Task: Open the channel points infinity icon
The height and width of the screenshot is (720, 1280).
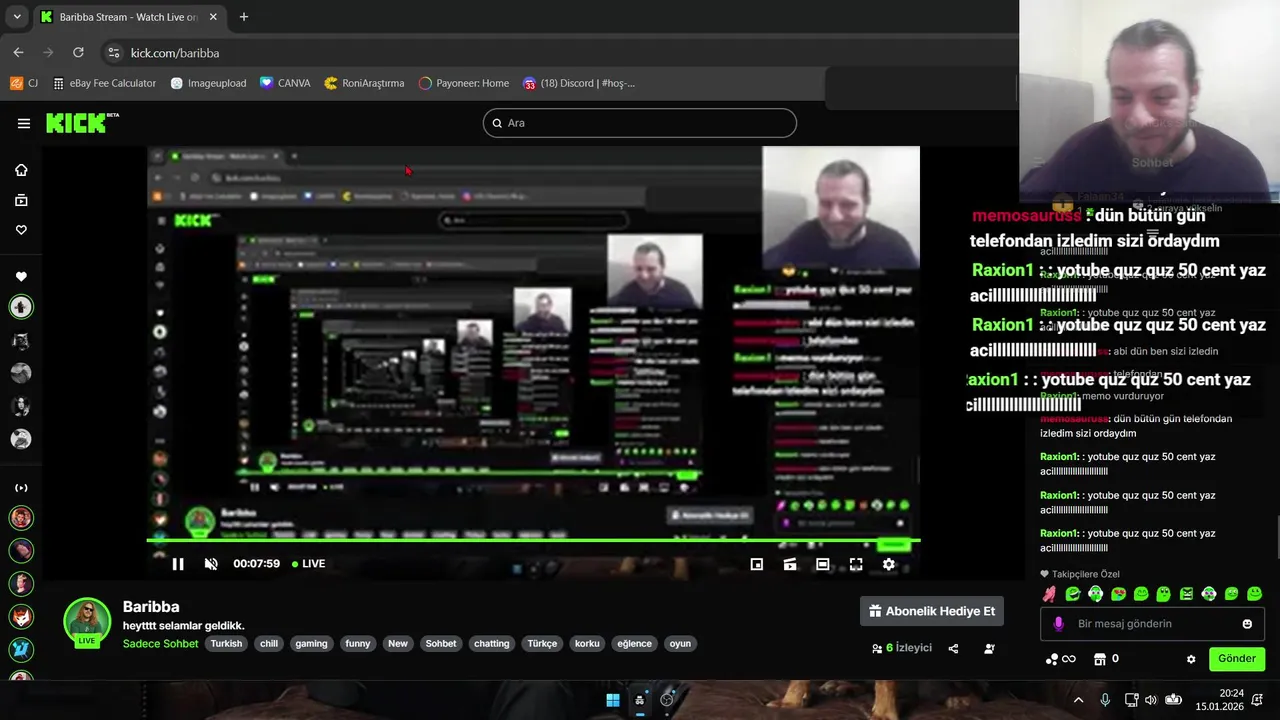Action: tap(1060, 659)
